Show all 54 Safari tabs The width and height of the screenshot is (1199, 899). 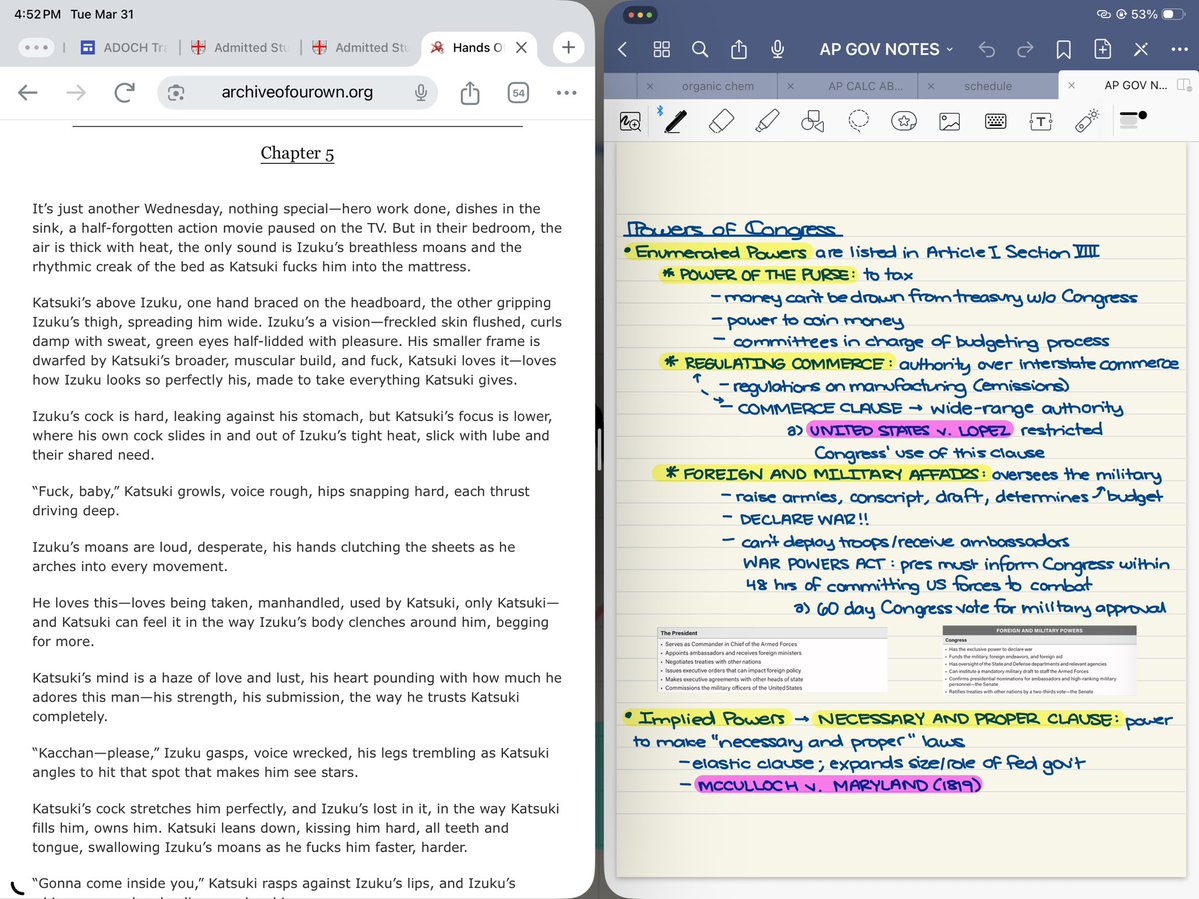click(x=518, y=92)
